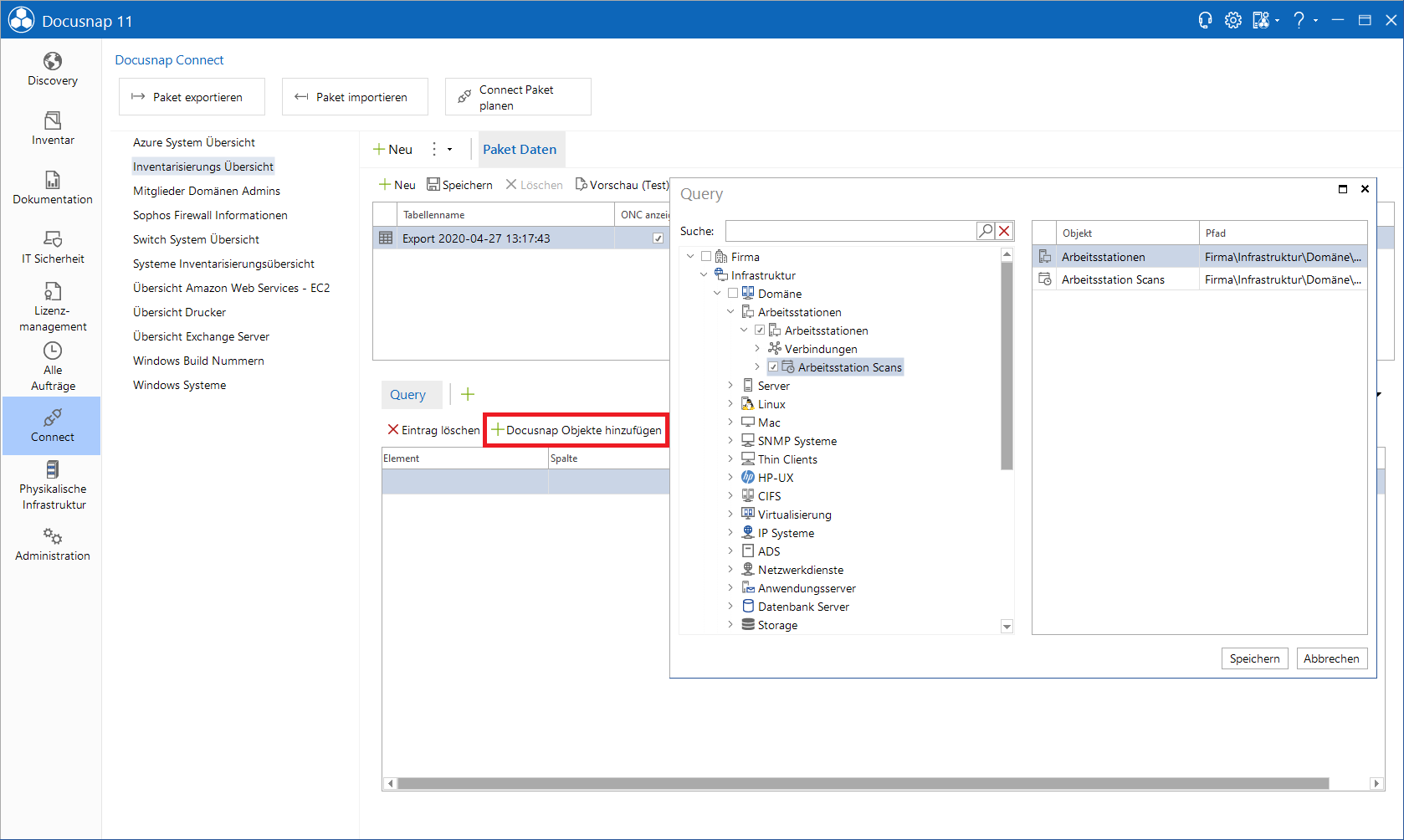Switch to the Paket Daten tab

(520, 150)
